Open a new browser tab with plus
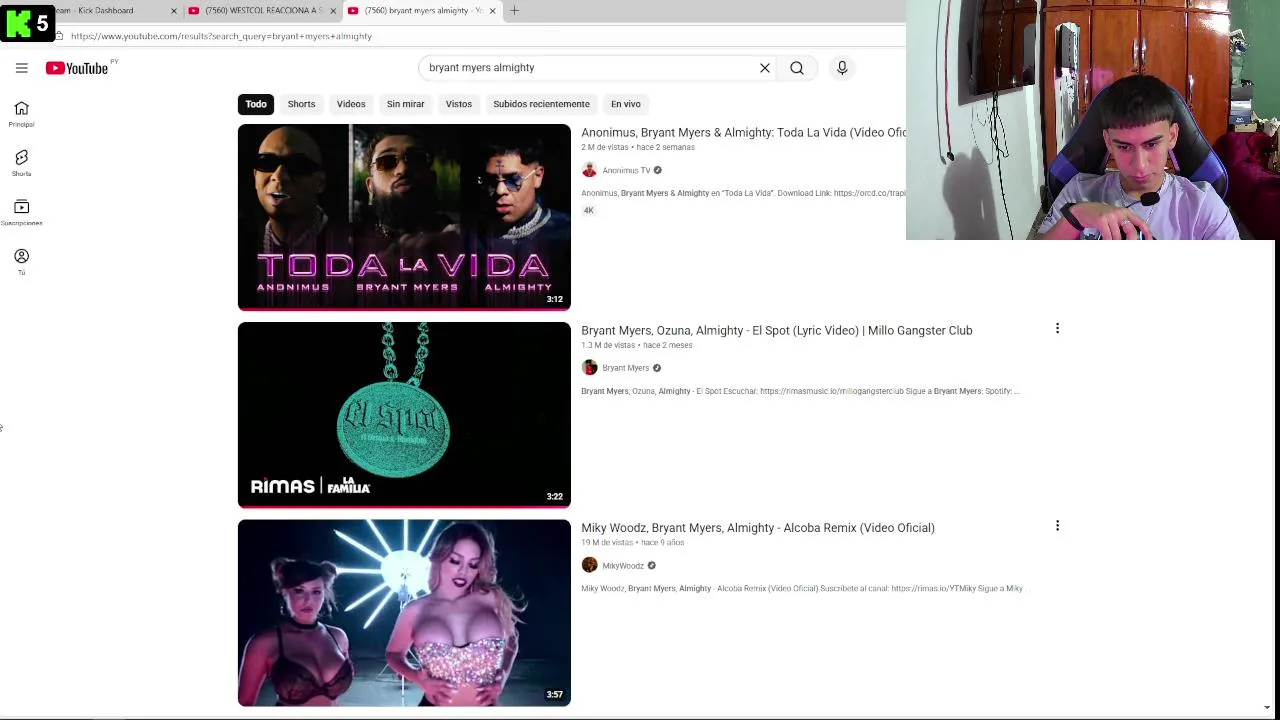 514,10
